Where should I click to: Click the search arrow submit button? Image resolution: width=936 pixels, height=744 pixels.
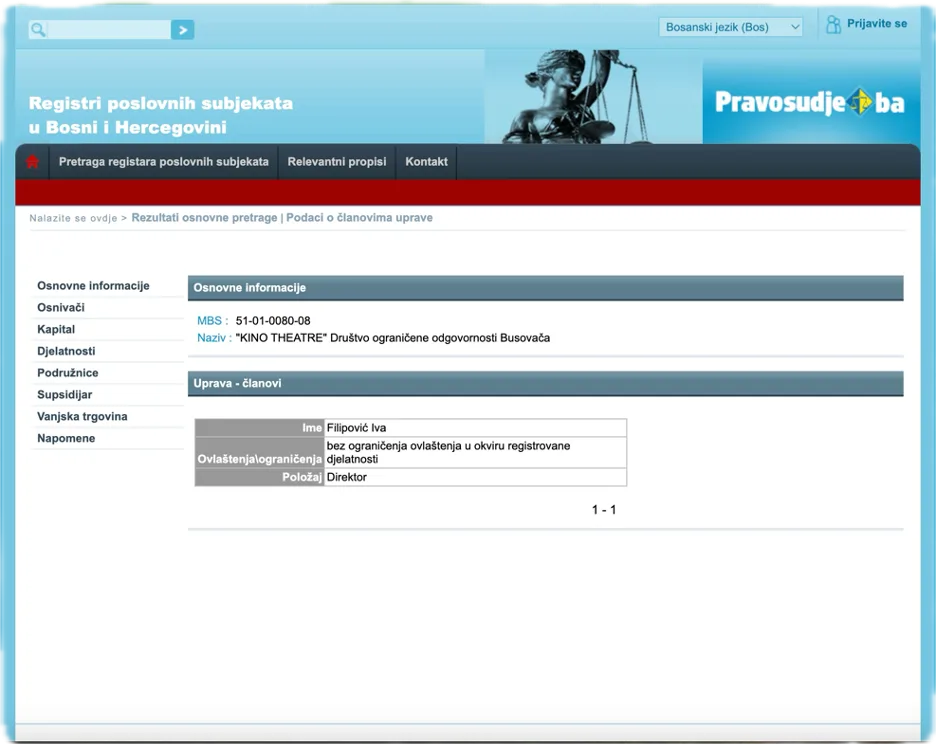tap(182, 30)
